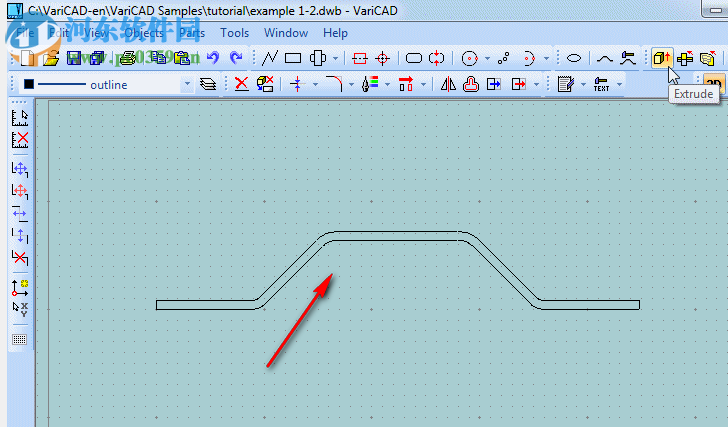Viewport: 728px width, 427px height.
Task: Select the rectangle drawing tool
Action: (293, 58)
